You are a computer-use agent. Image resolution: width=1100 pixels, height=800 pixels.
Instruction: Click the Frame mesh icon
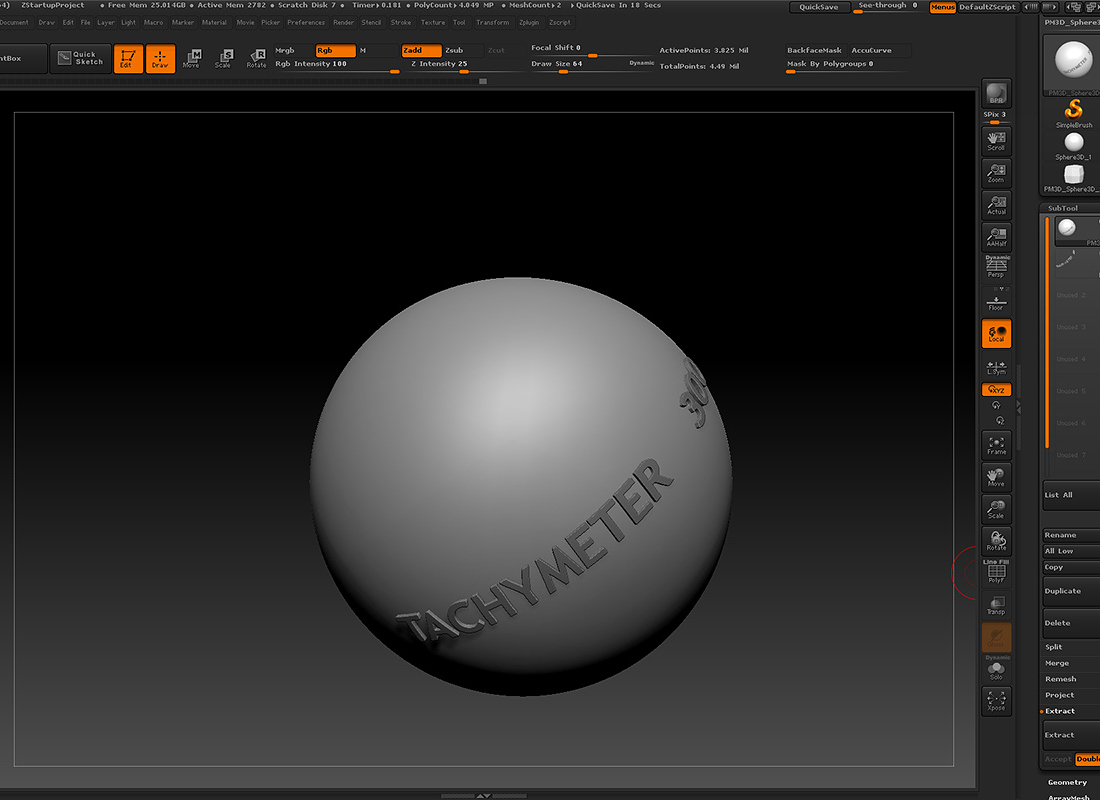pyautogui.click(x=995, y=446)
